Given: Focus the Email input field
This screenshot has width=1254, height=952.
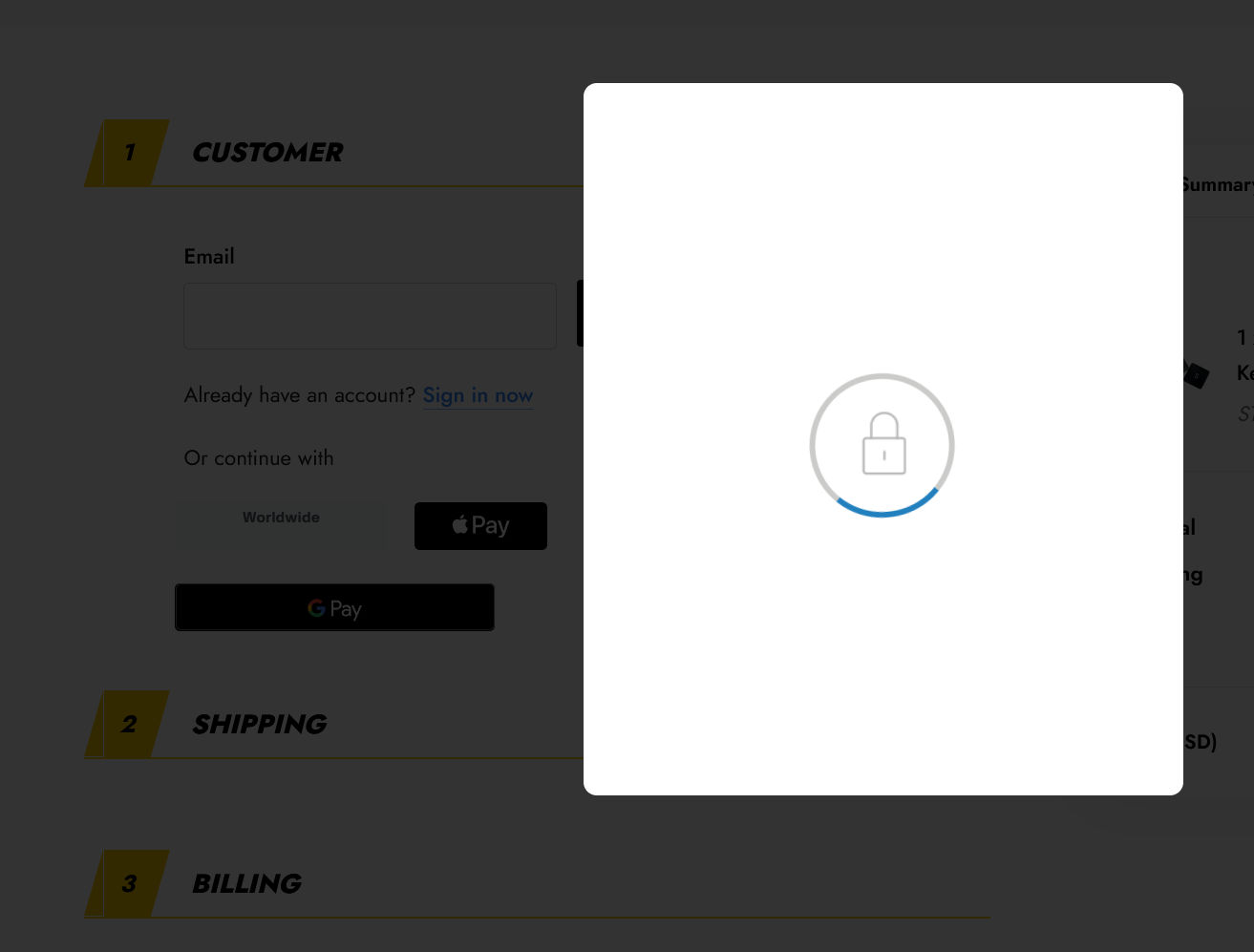Looking at the screenshot, I should pos(370,316).
